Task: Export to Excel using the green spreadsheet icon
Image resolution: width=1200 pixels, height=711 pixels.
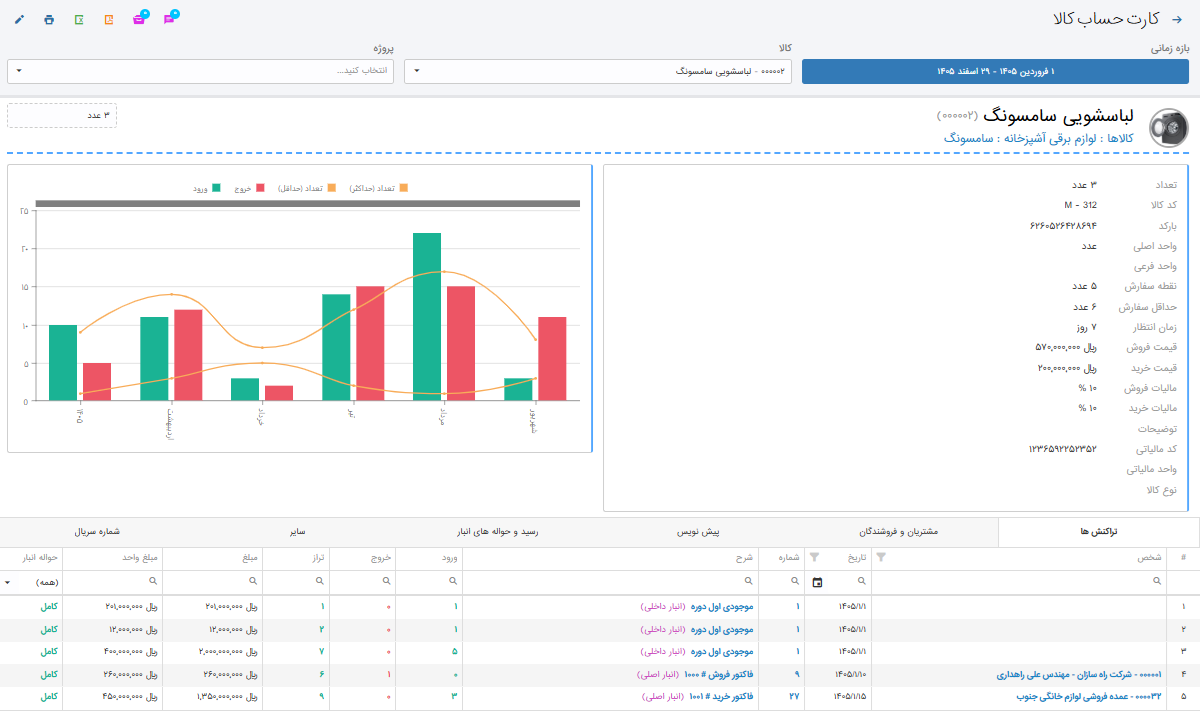Action: [x=79, y=20]
